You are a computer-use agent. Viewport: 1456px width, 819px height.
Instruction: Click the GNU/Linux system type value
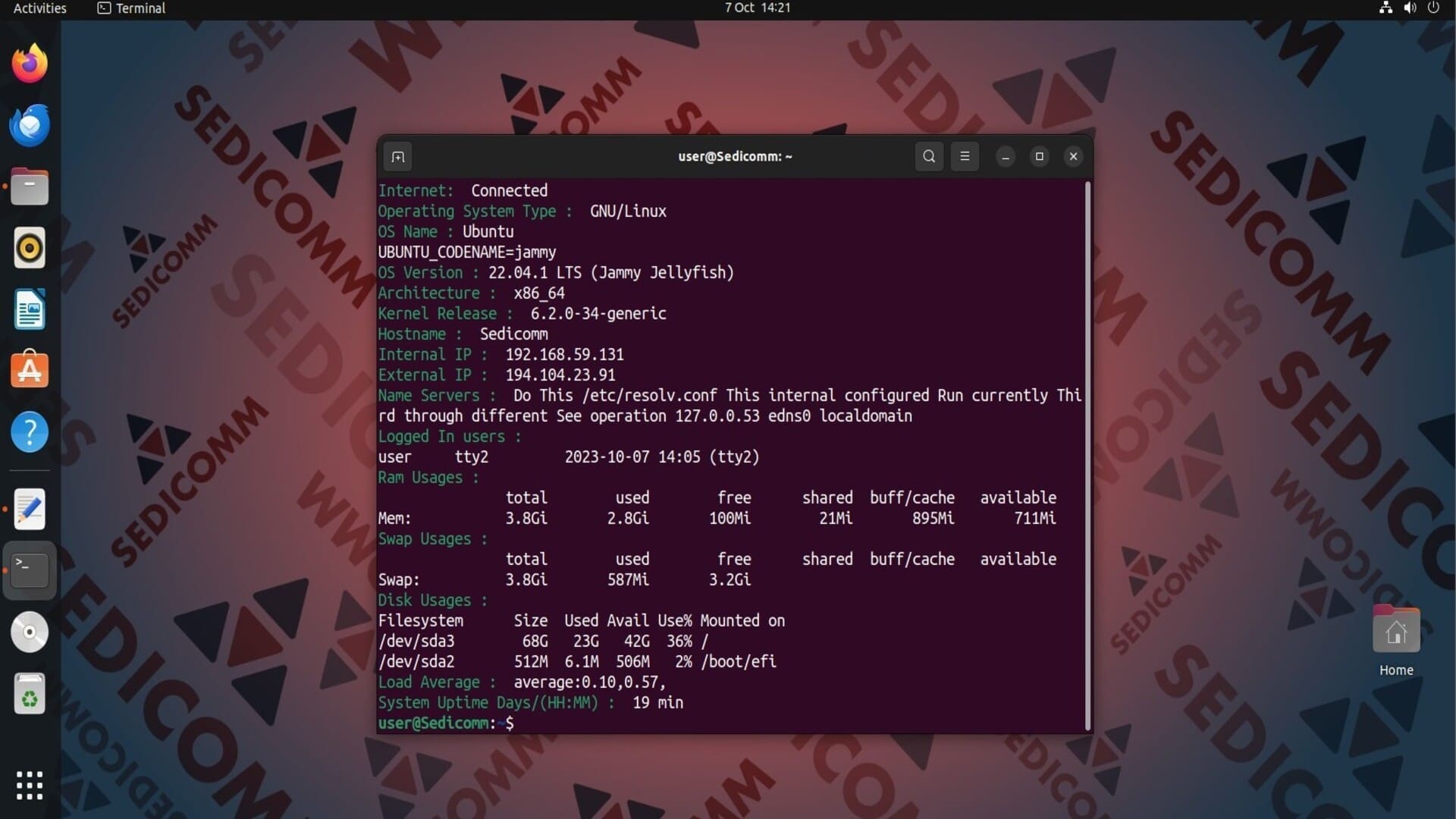click(628, 212)
